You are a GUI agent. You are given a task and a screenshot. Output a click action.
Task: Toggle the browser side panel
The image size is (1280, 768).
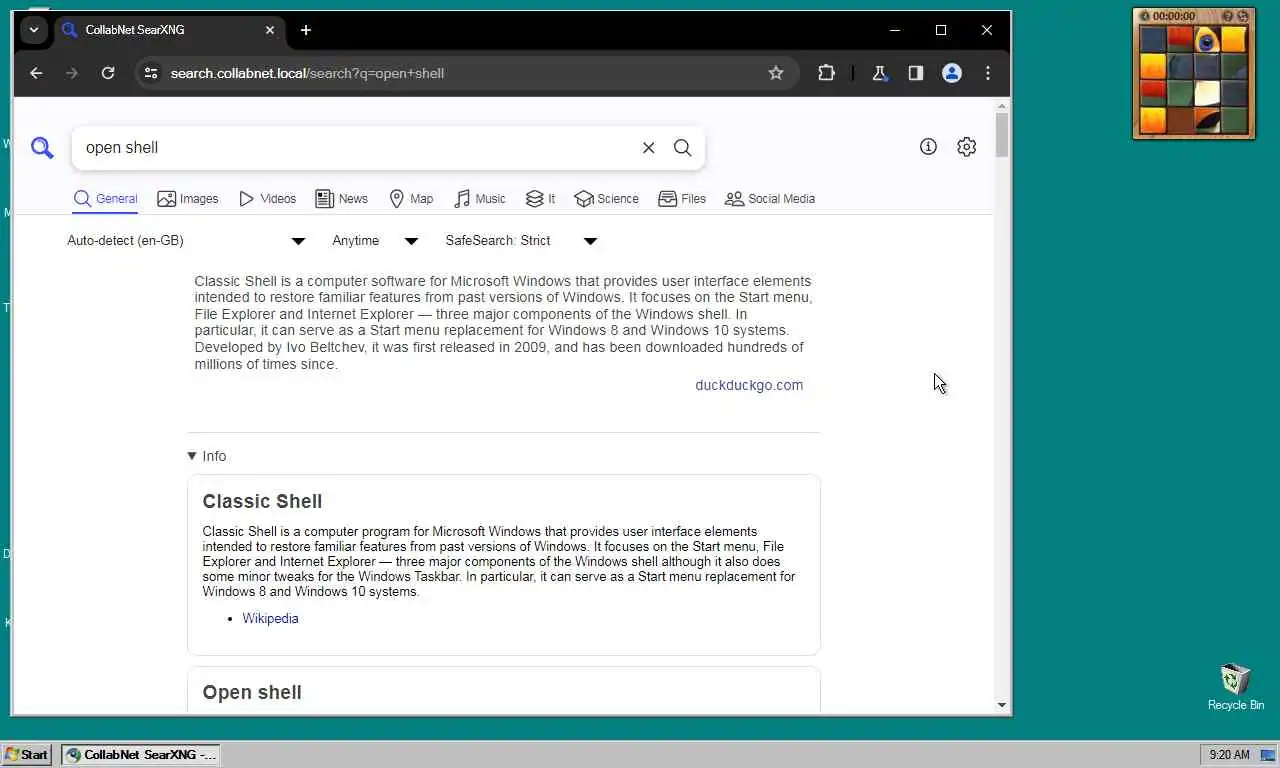[916, 73]
